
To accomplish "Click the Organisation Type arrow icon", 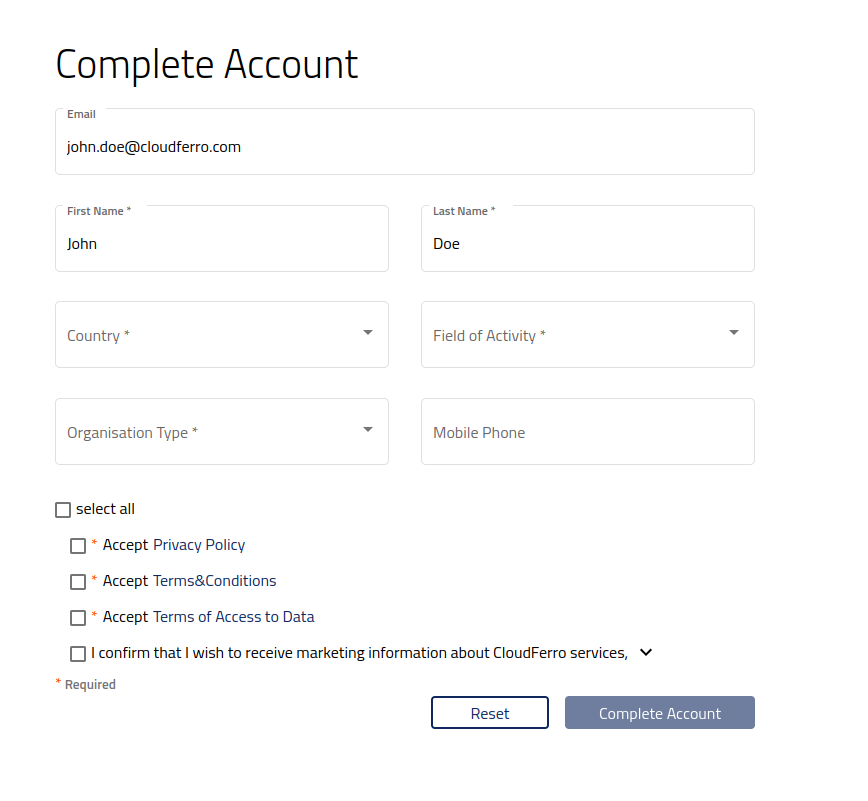I will click(368, 430).
